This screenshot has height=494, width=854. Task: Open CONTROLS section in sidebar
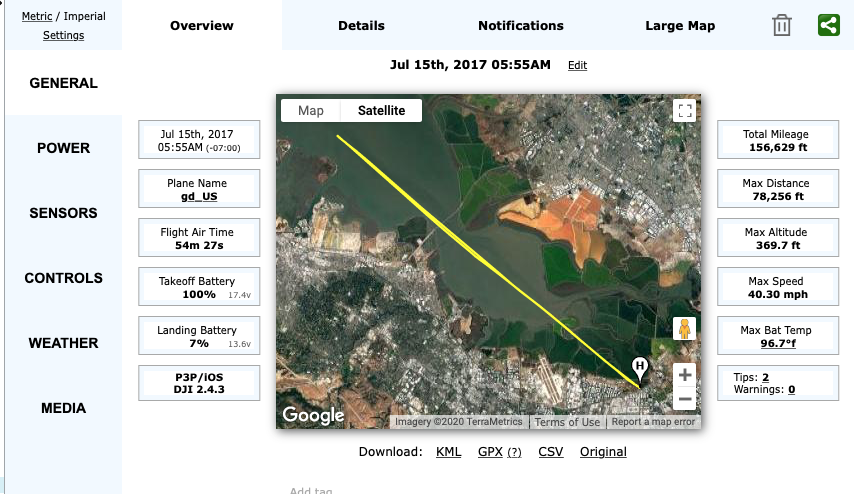click(x=63, y=278)
